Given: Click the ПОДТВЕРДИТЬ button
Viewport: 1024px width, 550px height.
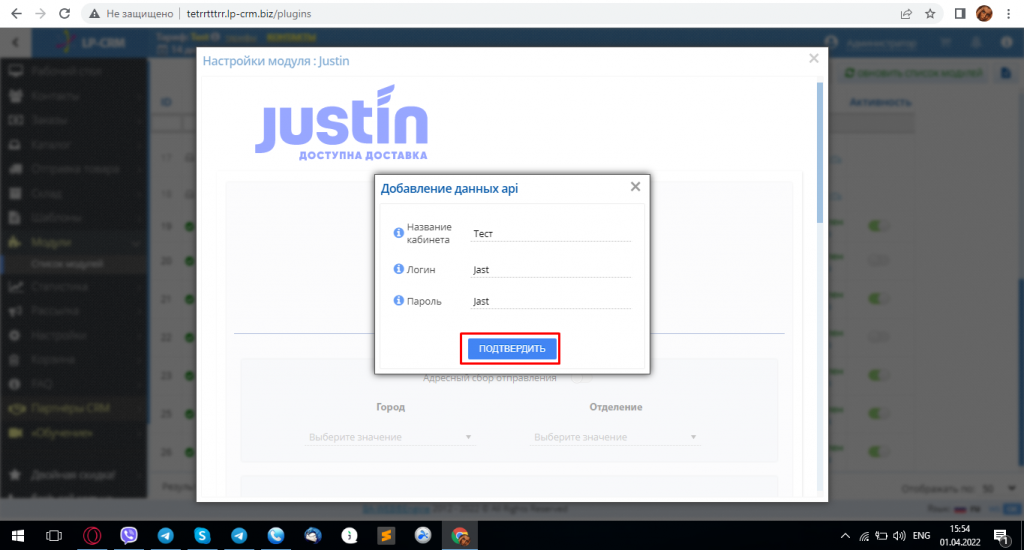Looking at the screenshot, I should [x=512, y=349].
